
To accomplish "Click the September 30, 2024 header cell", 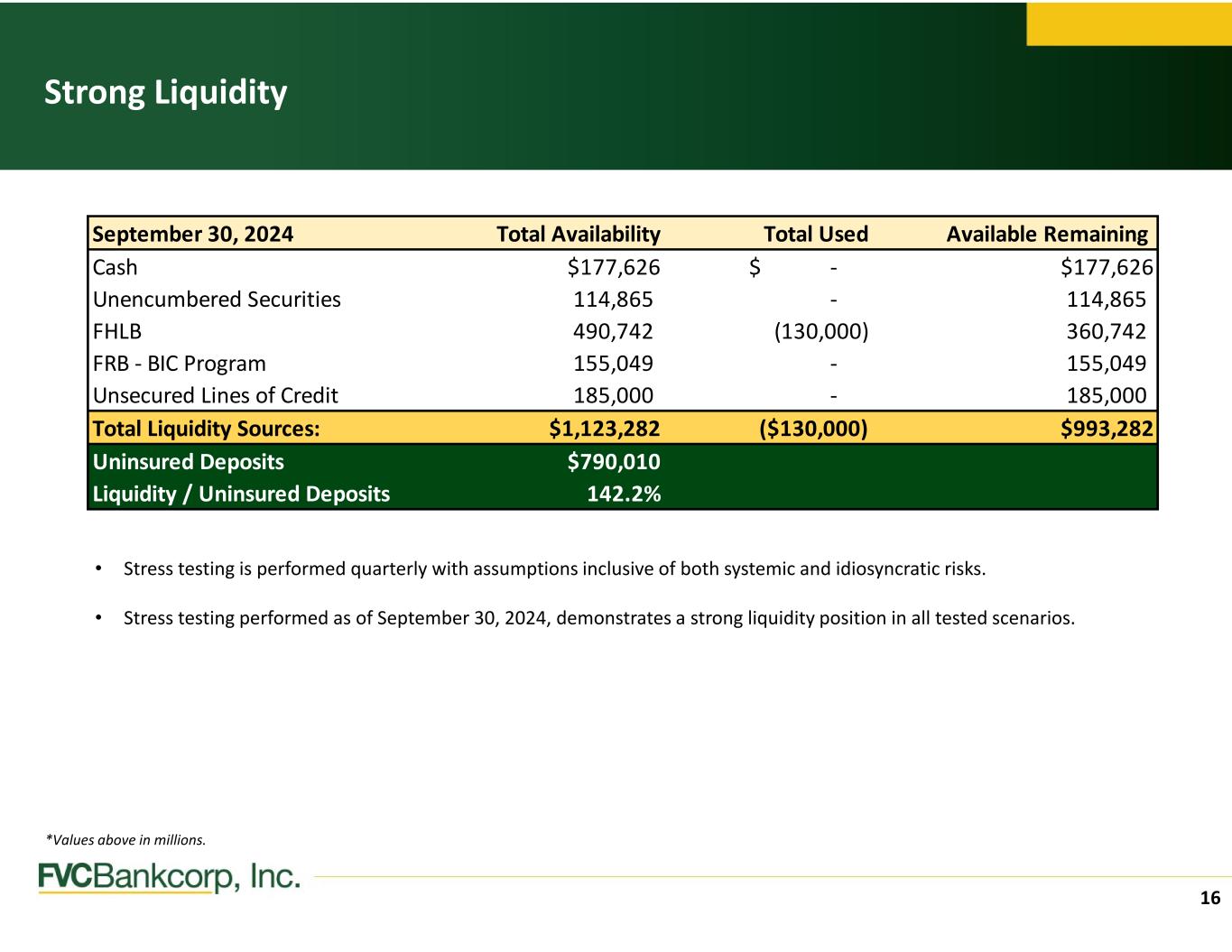I will (x=193, y=235).
